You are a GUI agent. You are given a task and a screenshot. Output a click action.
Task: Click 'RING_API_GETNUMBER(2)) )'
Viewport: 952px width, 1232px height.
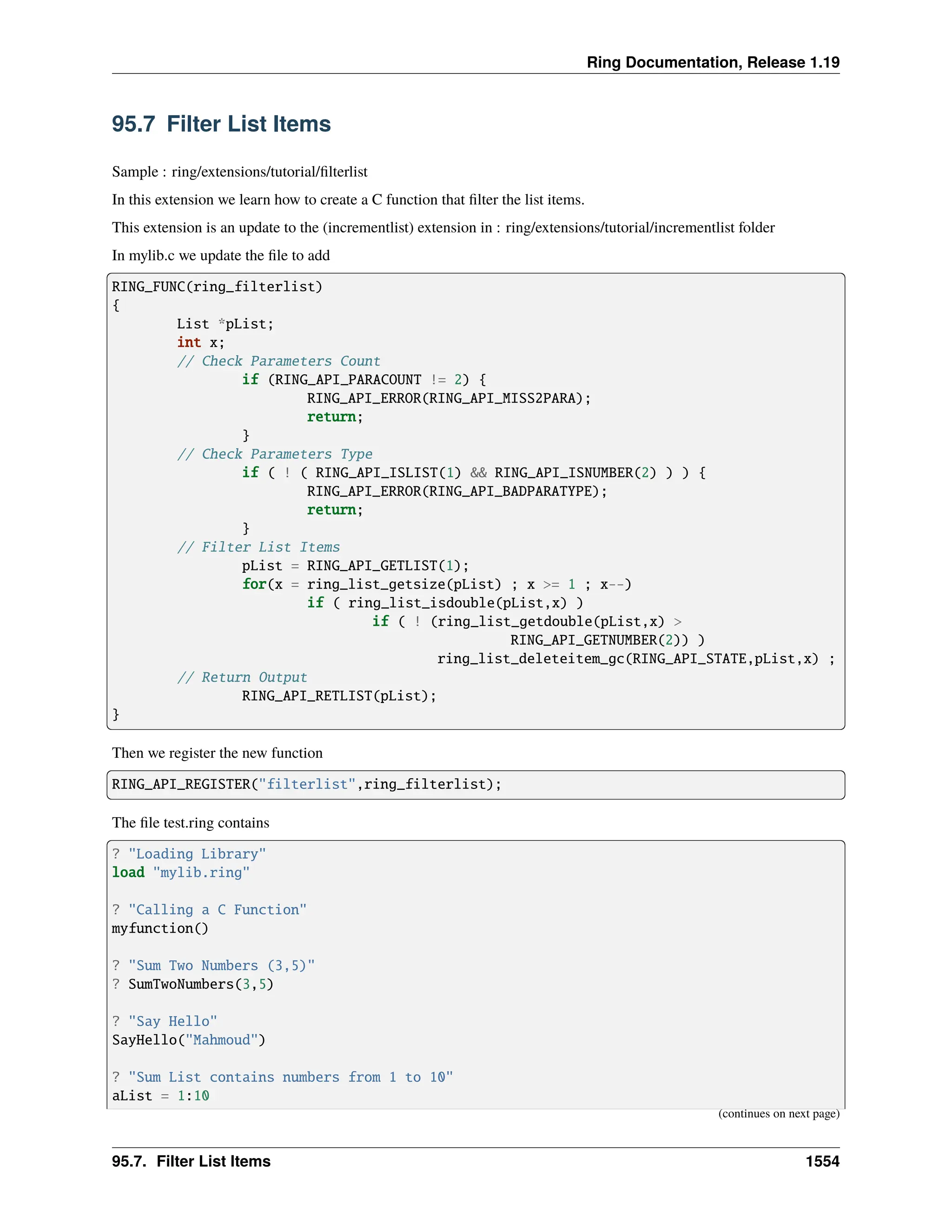click(608, 640)
